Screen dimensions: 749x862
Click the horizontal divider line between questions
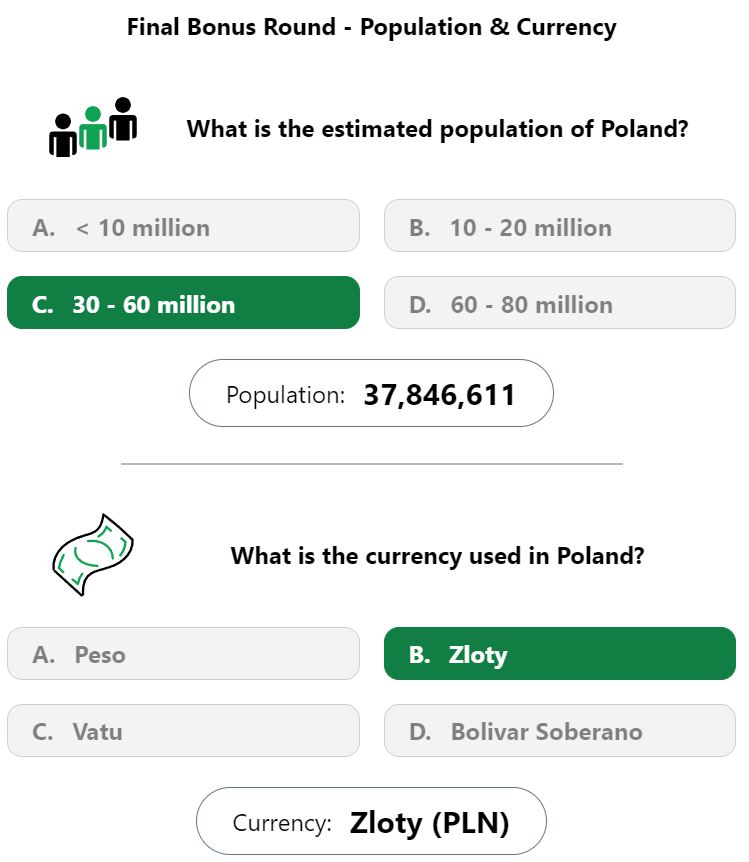pos(372,463)
